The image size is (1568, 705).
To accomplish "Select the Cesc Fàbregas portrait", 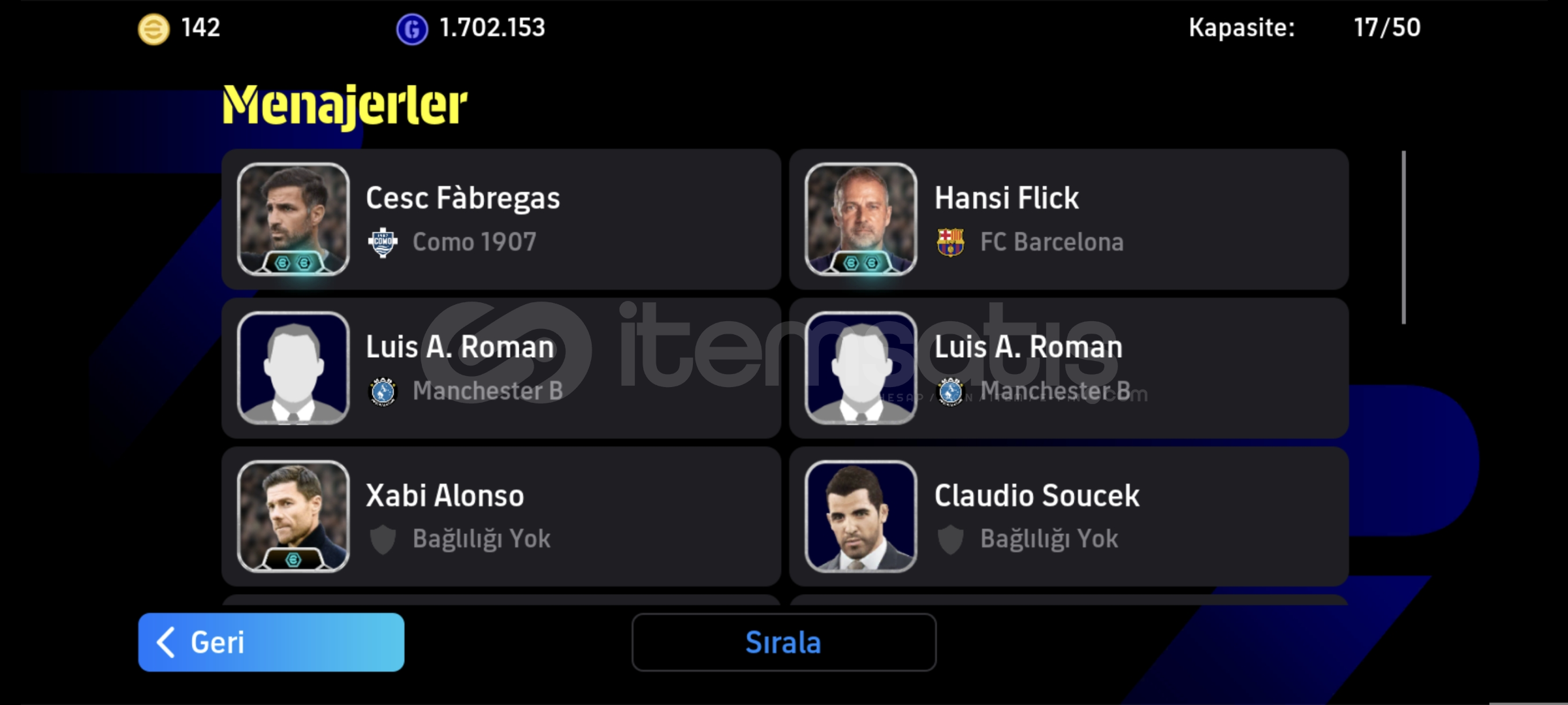I will click(x=293, y=219).
